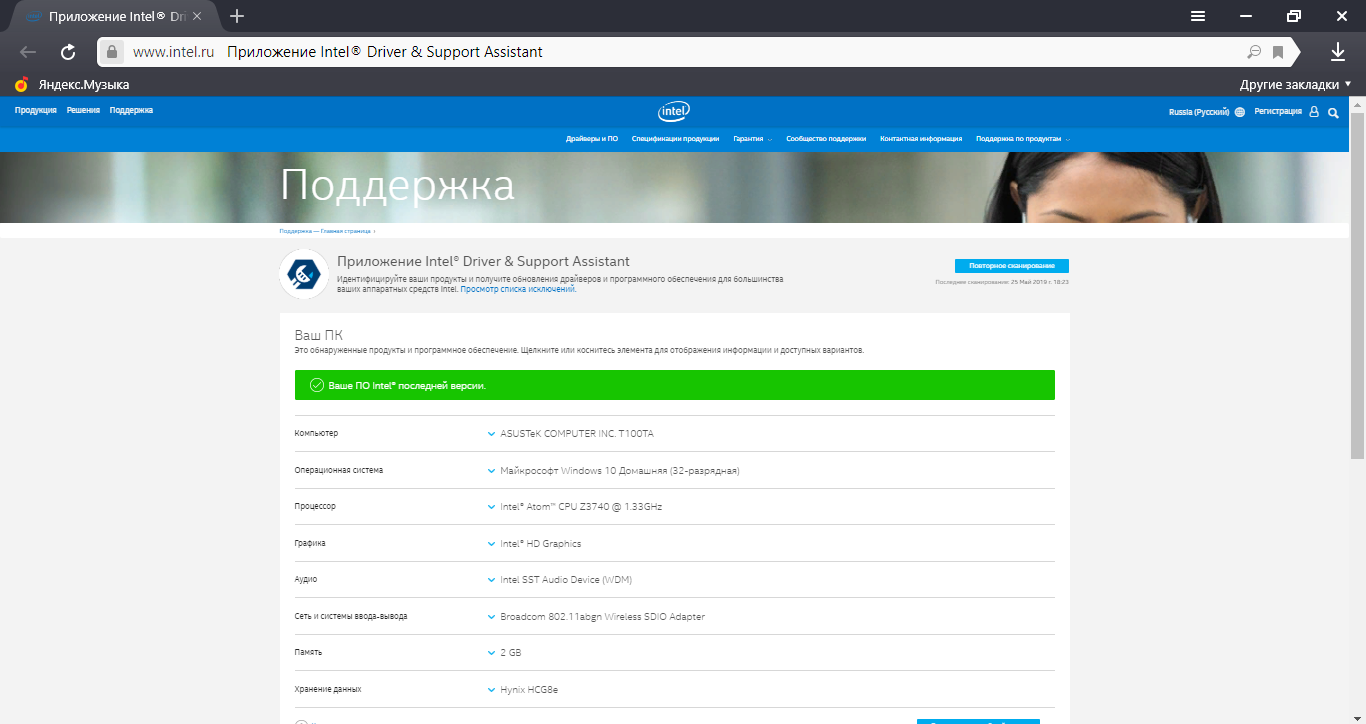The image size is (1366, 724).
Task: Click the bookmark icon in address bar
Action: [1278, 52]
